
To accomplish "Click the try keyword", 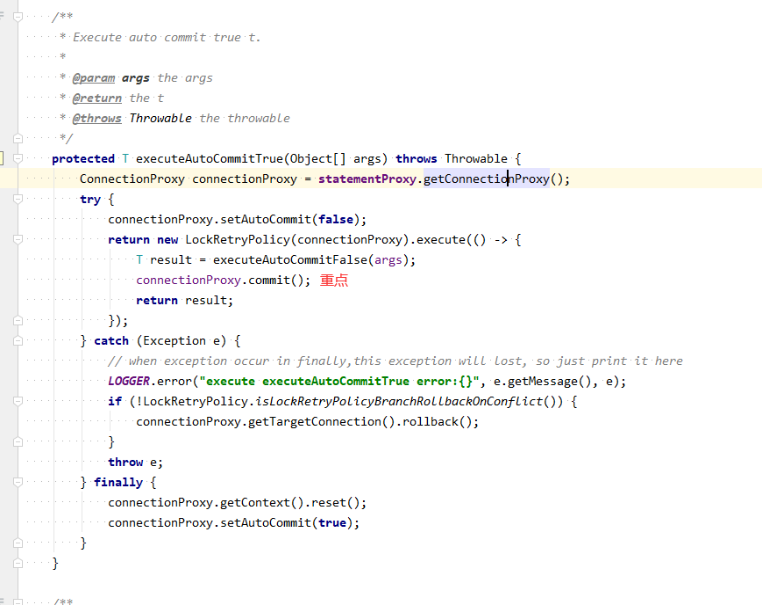I will [90, 199].
